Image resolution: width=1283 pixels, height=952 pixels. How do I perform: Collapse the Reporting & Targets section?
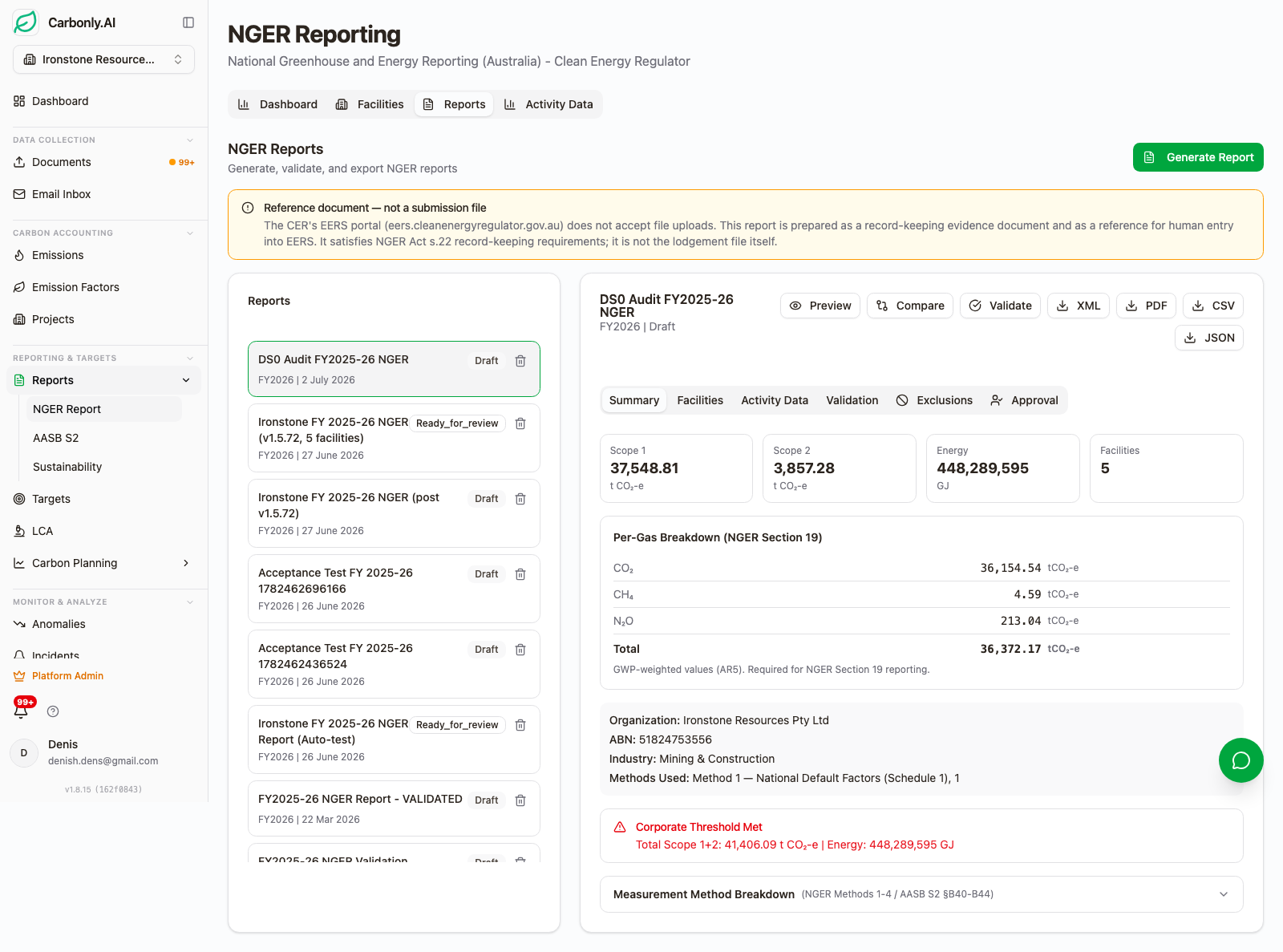pyautogui.click(x=190, y=358)
